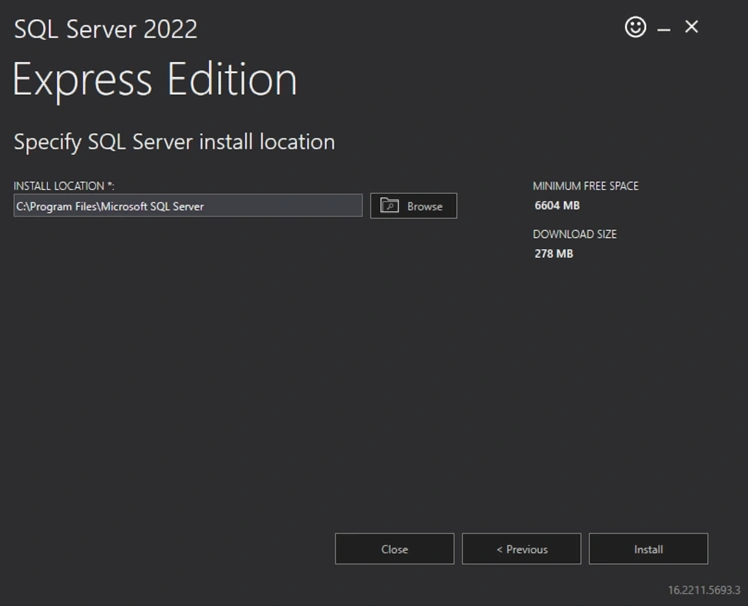Viewport: 748px width, 606px height.
Task: Click the '6604 MB' minimum free space value
Action: (557, 205)
